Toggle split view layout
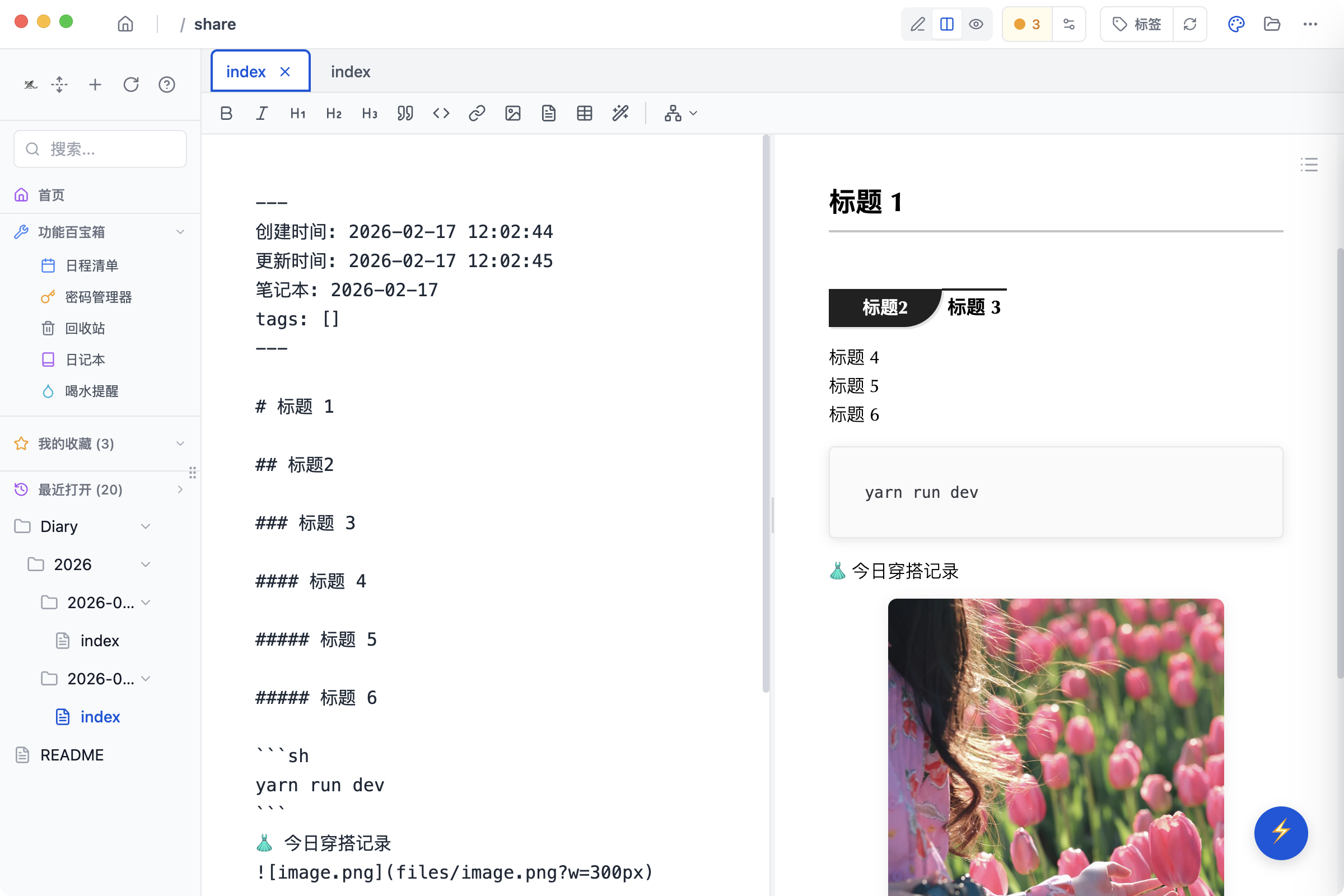 946,24
